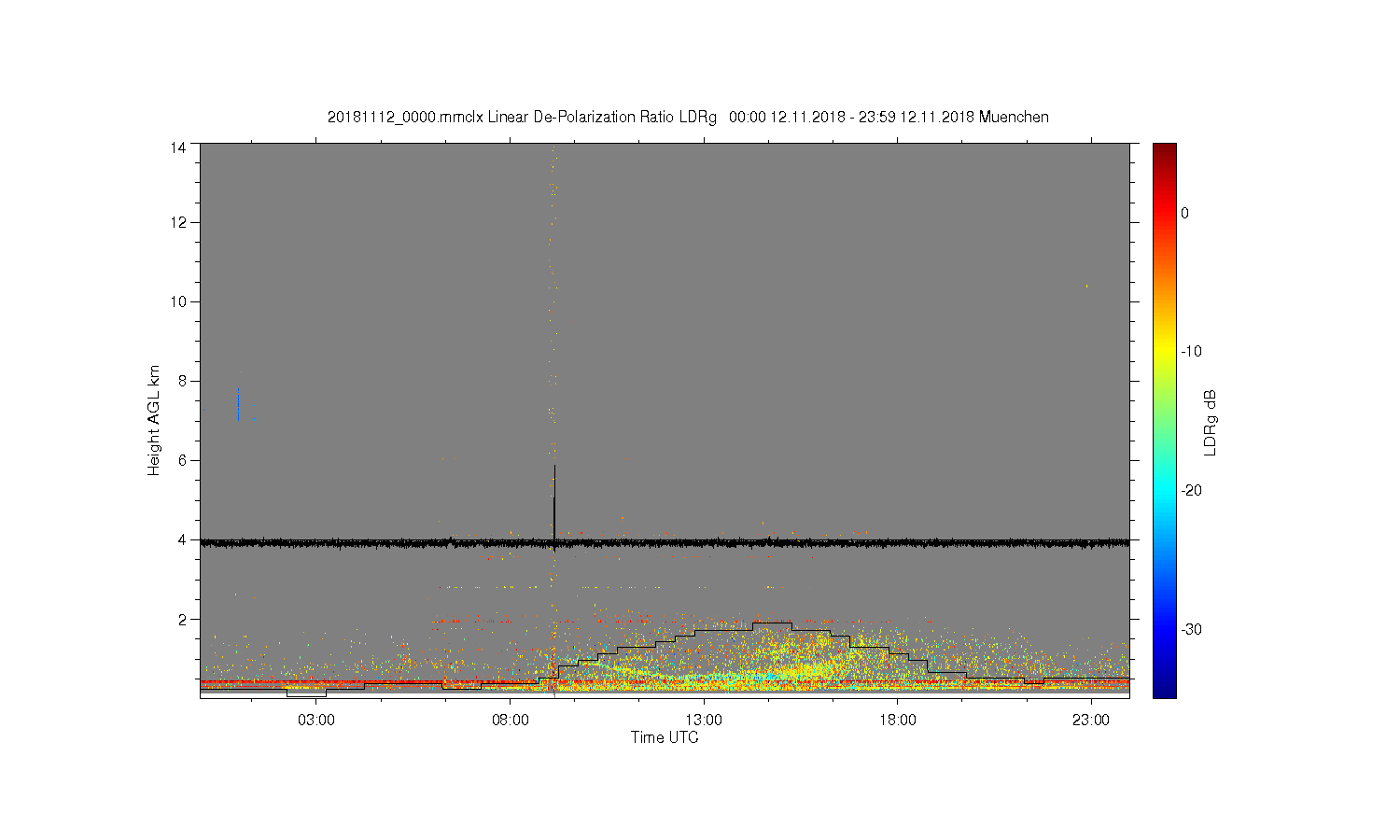
Task: Click the '6' height tick label
Action: 182,460
